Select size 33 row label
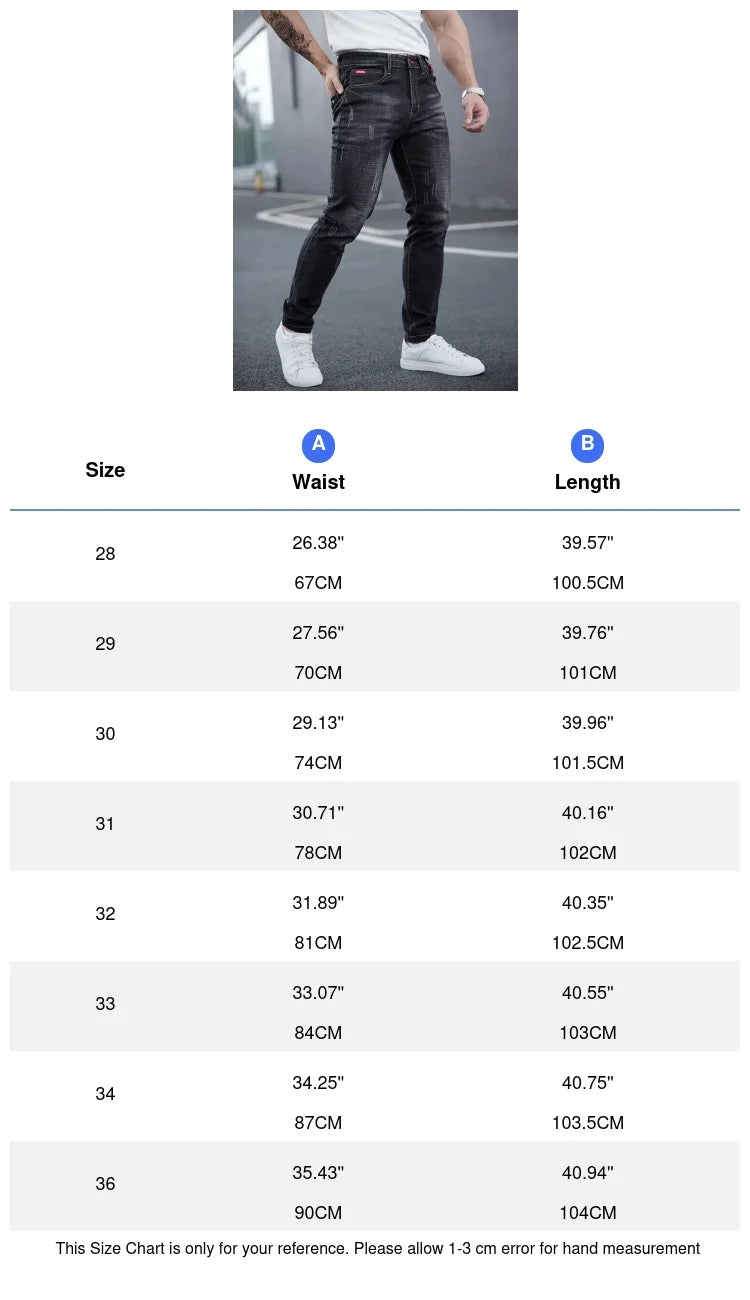The width and height of the screenshot is (750, 1300). (x=105, y=1004)
